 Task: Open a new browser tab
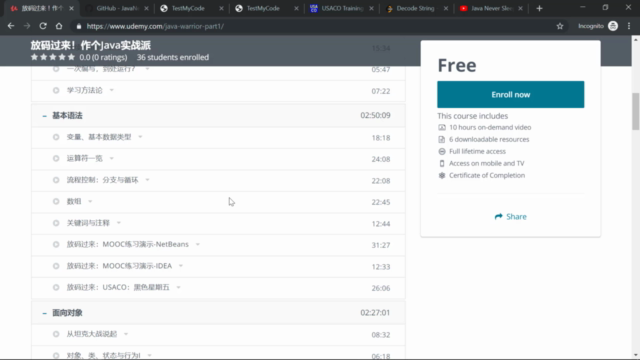coord(539,8)
